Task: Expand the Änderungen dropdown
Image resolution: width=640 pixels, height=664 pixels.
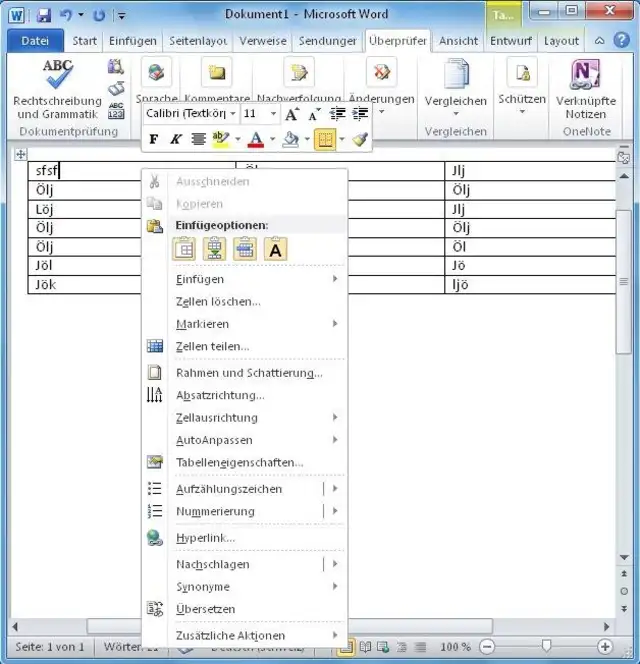Action: click(x=381, y=111)
